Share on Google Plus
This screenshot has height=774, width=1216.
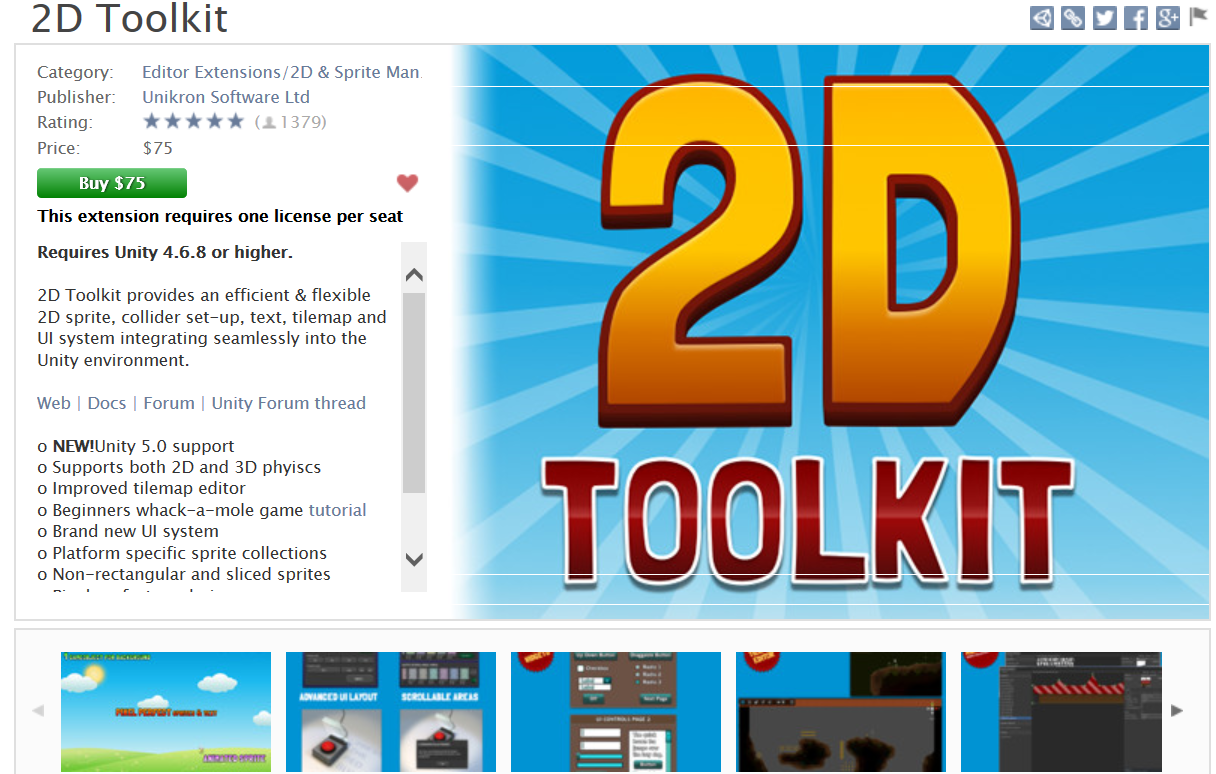pos(1168,18)
